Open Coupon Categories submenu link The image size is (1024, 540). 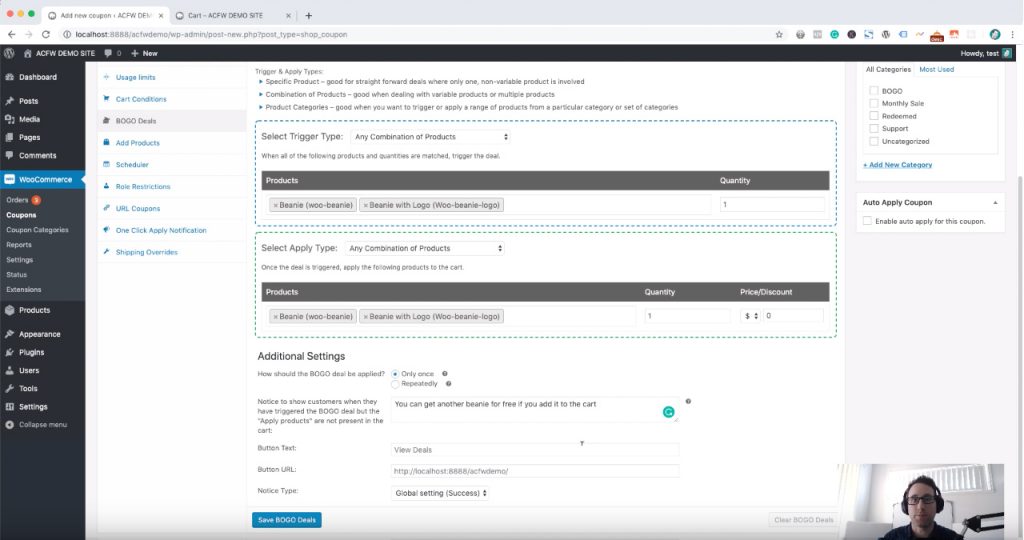(x=37, y=230)
